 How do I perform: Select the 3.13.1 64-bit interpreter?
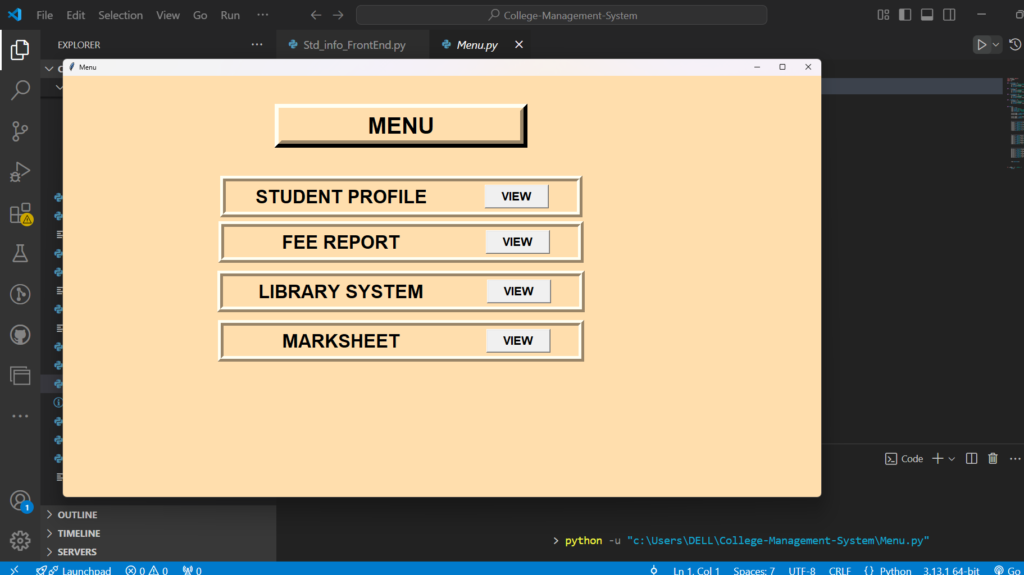tap(951, 570)
